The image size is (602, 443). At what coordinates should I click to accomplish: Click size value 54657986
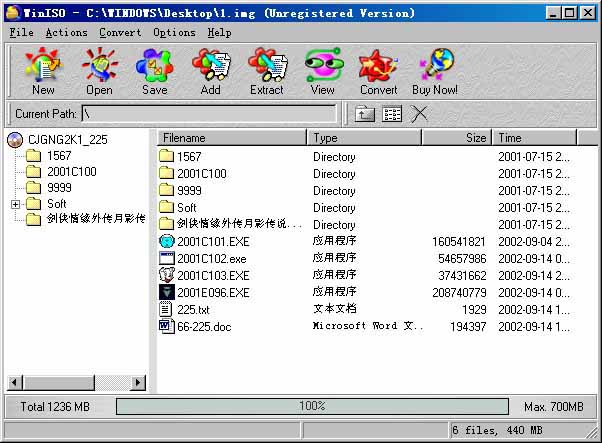point(462,259)
